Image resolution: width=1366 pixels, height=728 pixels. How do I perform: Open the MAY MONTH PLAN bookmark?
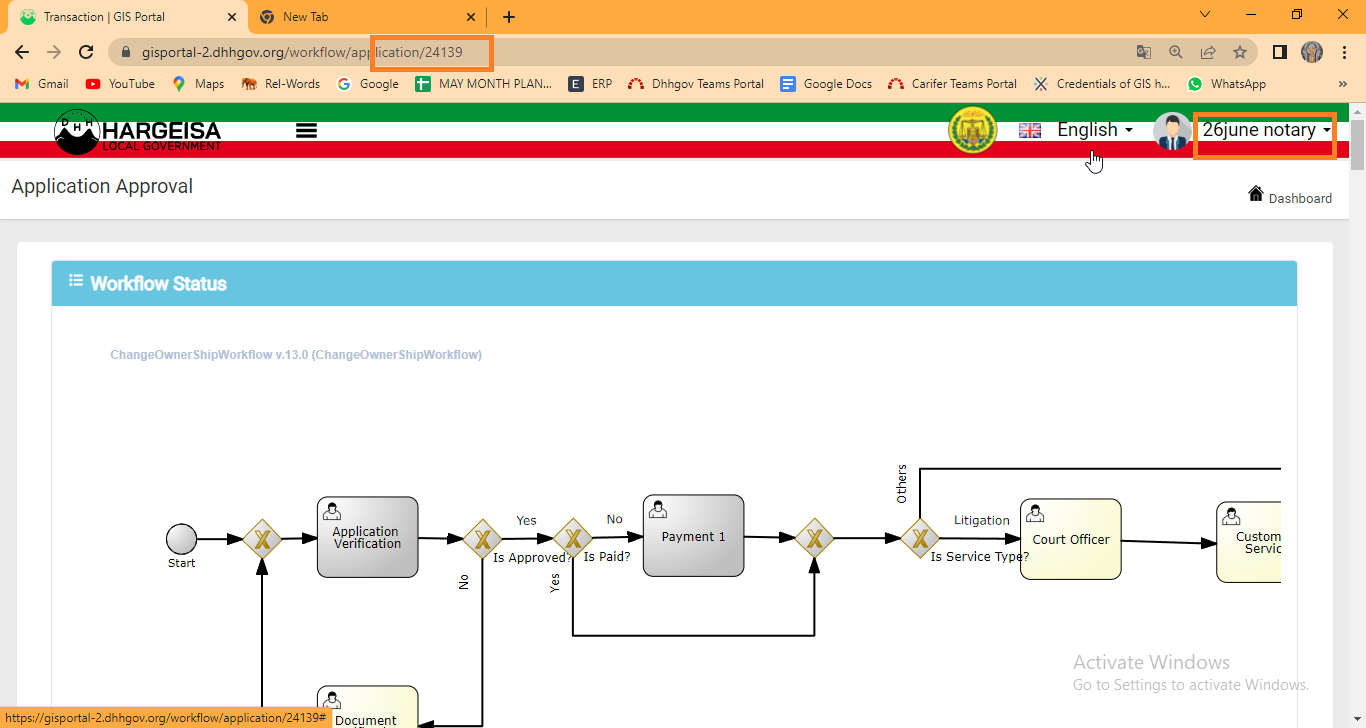click(484, 84)
